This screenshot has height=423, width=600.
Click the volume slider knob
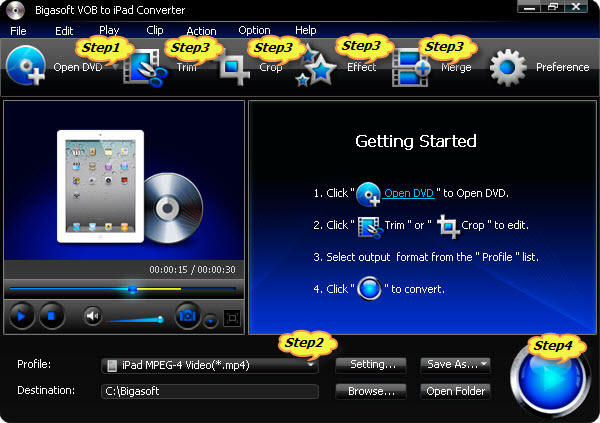click(x=161, y=319)
